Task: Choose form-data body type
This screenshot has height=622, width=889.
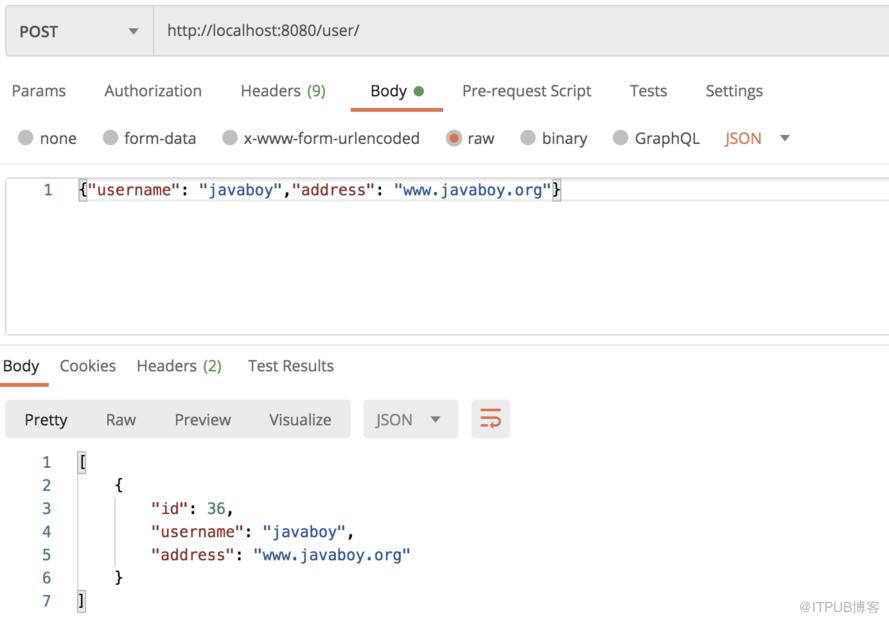Action: pos(110,138)
